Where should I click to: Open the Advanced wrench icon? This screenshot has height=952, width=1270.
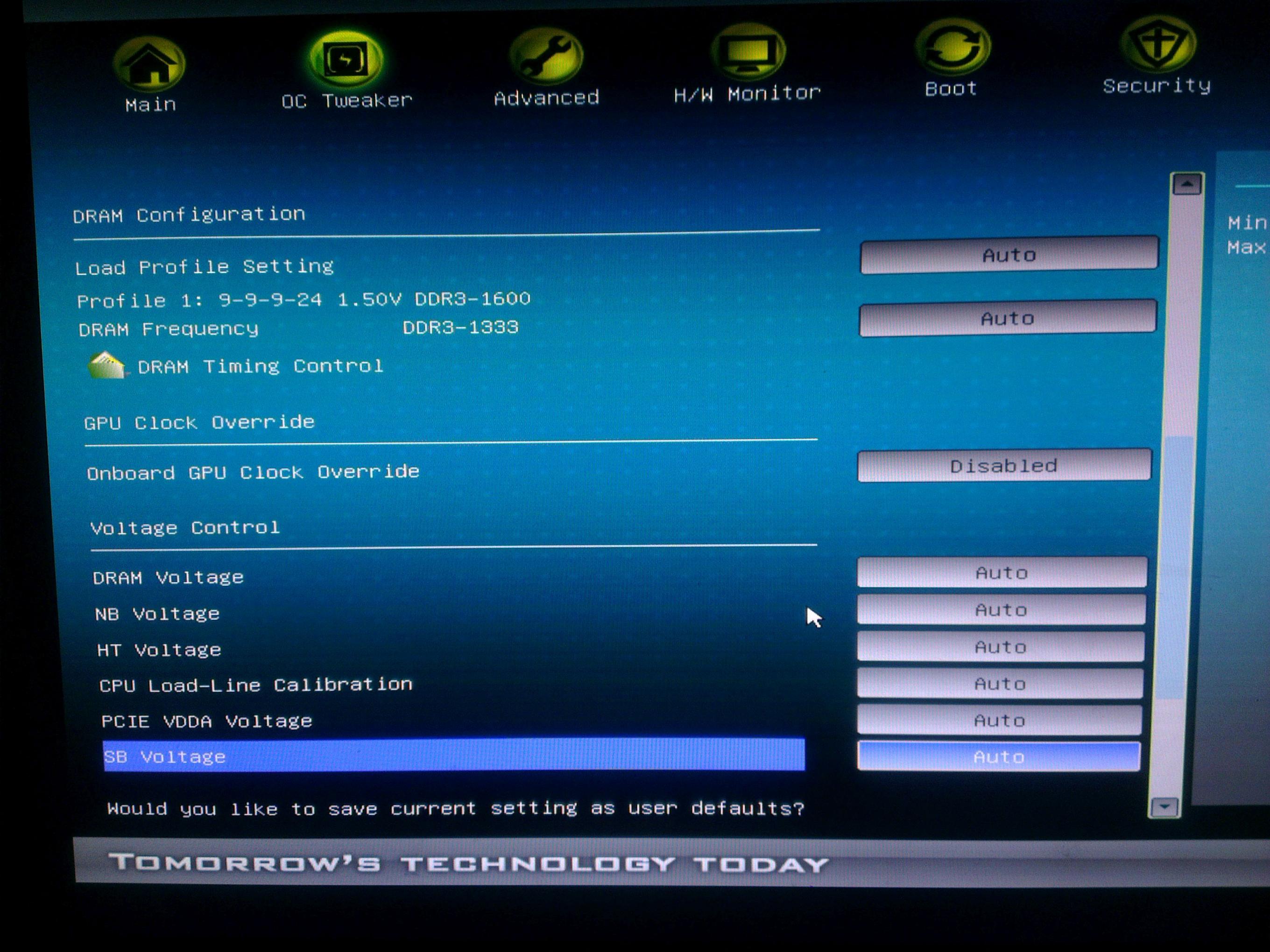(x=545, y=57)
